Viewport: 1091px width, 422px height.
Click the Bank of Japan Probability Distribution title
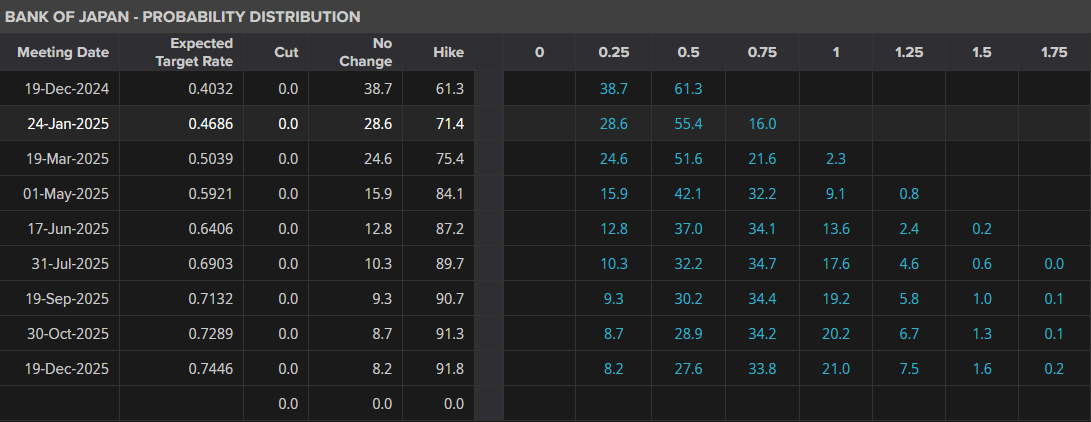click(182, 17)
